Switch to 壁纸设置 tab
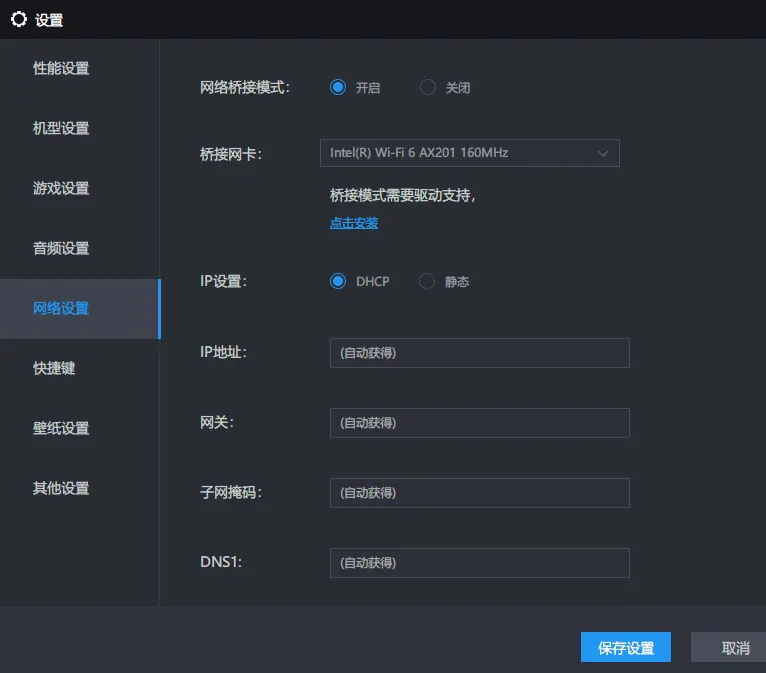The image size is (766, 673). coord(61,429)
